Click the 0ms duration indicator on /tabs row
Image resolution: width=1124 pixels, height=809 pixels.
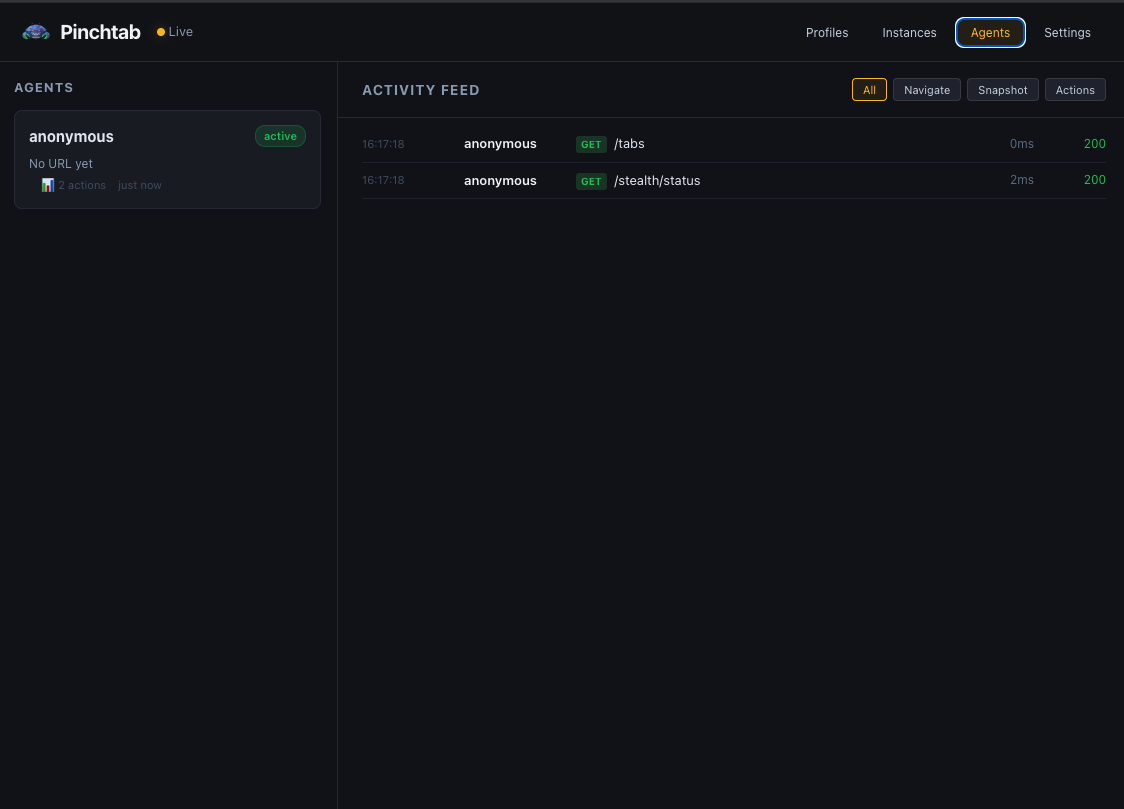[1021, 144]
